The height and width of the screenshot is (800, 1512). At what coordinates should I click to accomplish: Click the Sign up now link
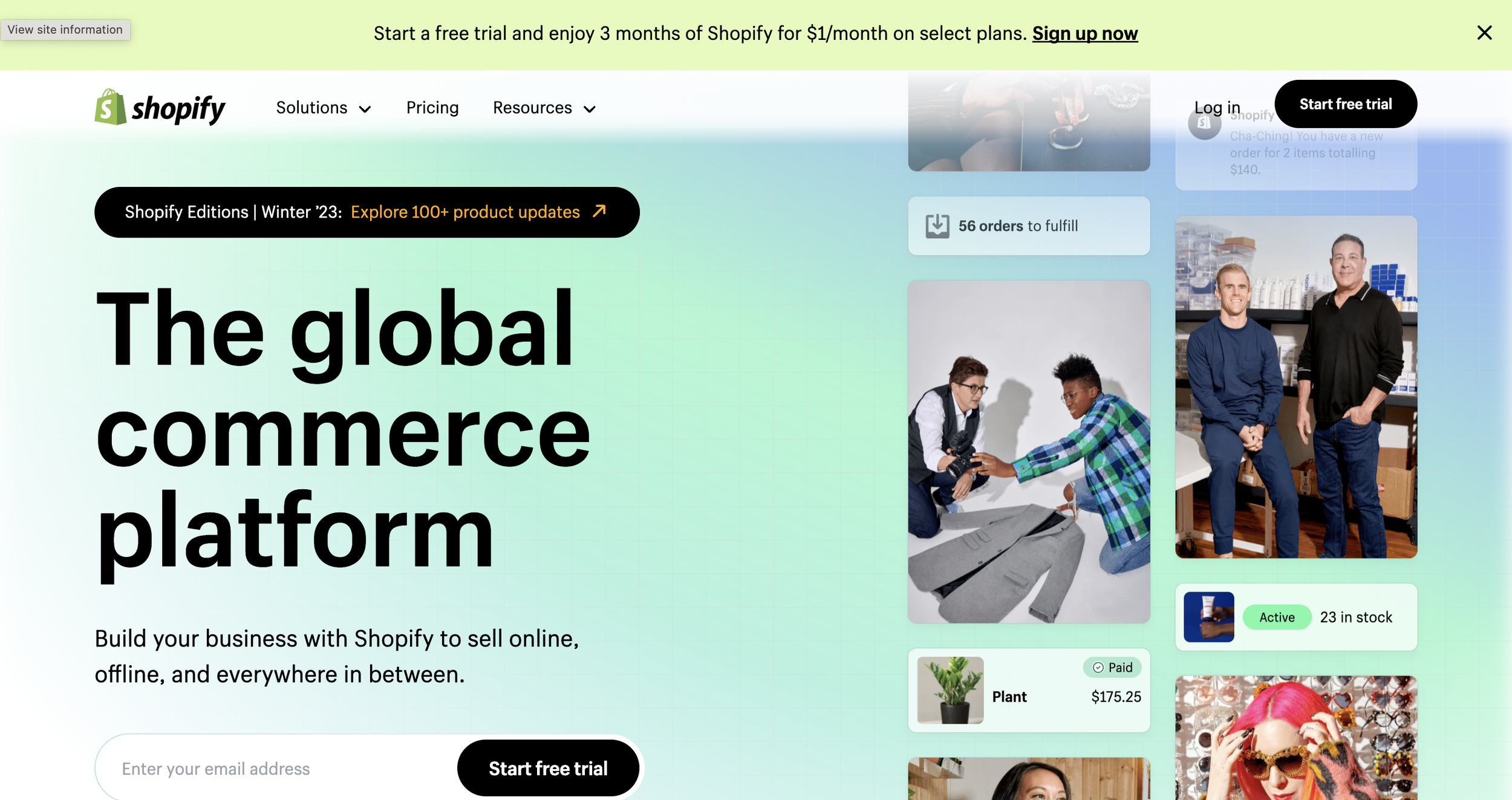[1085, 33]
